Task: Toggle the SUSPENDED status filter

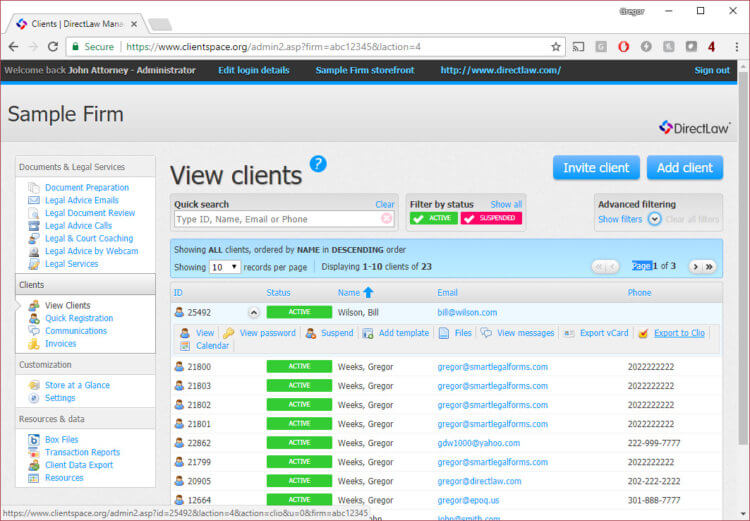Action: (x=491, y=218)
